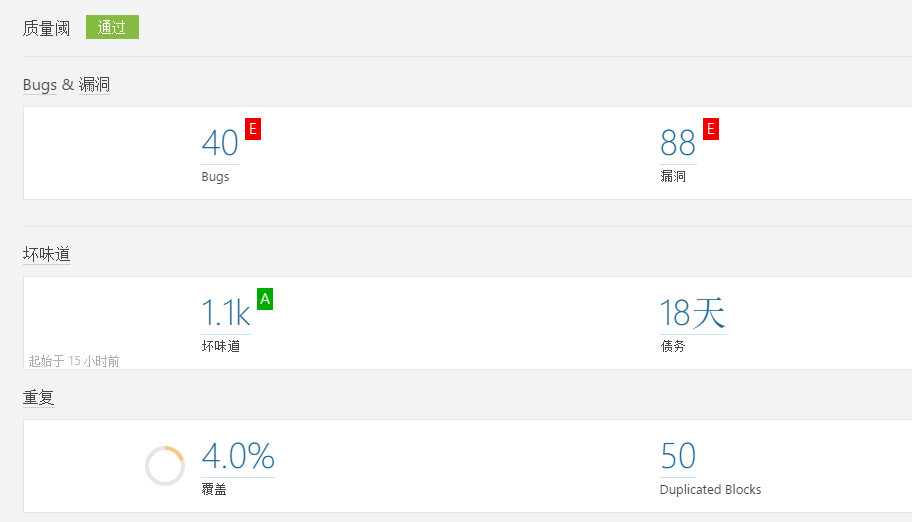Click the Duplicated Blocks label
Image resolution: width=912 pixels, height=522 pixels.
(710, 489)
